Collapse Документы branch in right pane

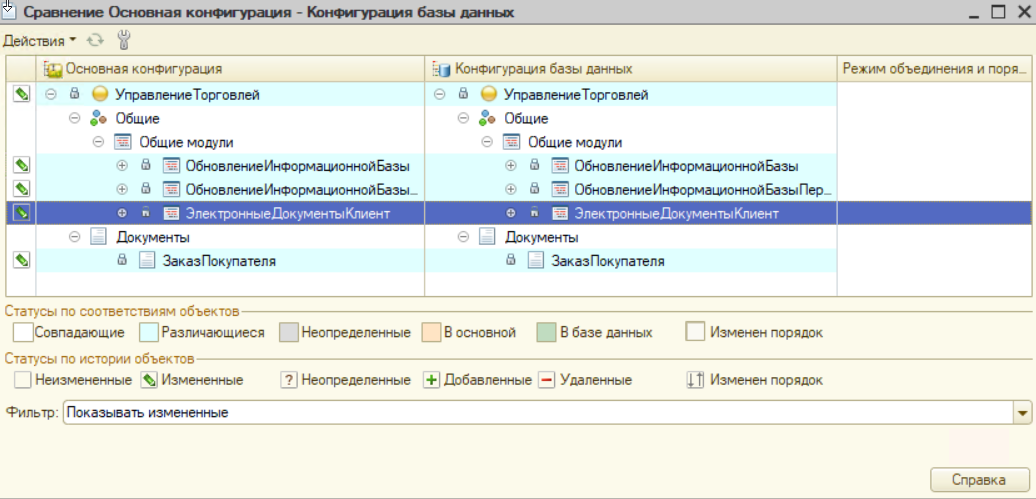pyautogui.click(x=464, y=237)
